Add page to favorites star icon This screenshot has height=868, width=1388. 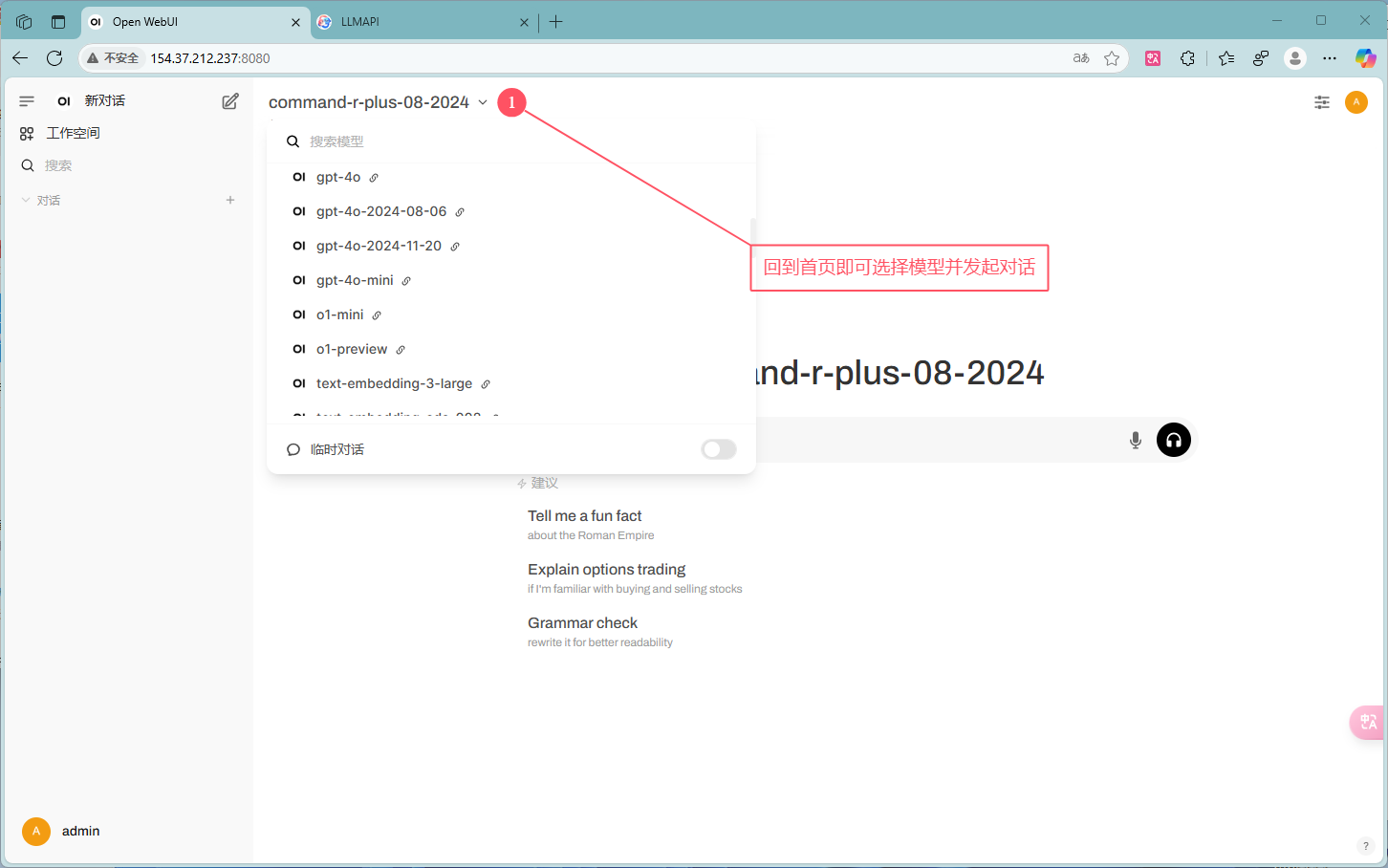click(x=1112, y=58)
